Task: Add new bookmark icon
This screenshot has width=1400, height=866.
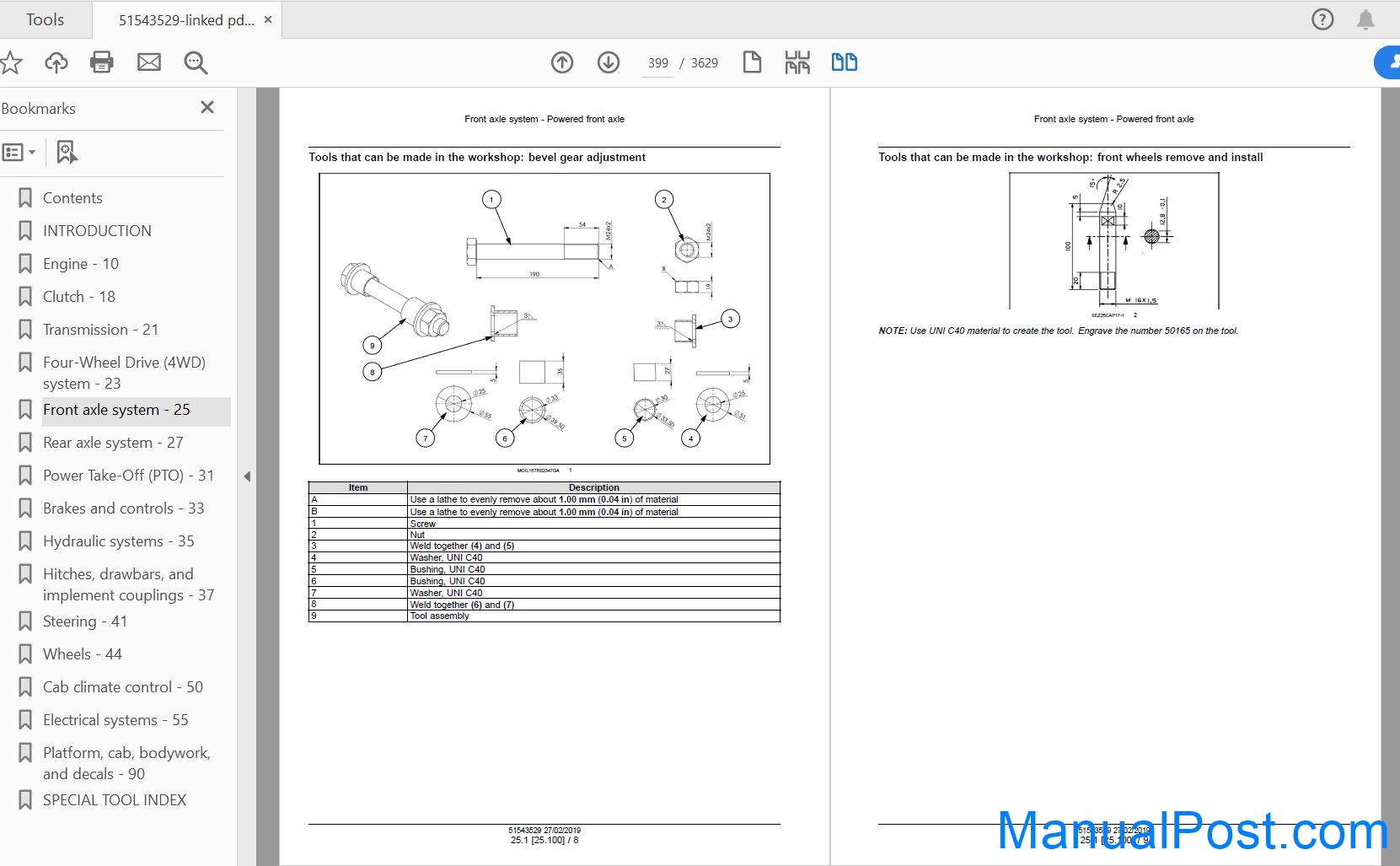Action: click(x=67, y=153)
